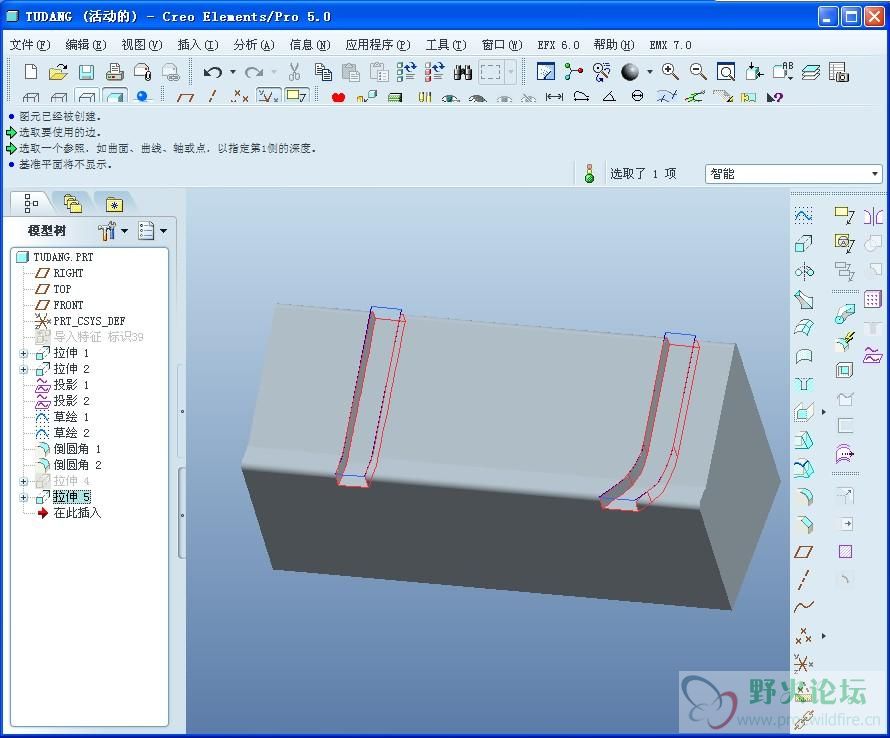Save the TUDANG model with the disk icon
Image resolution: width=890 pixels, height=738 pixels.
(x=86, y=72)
